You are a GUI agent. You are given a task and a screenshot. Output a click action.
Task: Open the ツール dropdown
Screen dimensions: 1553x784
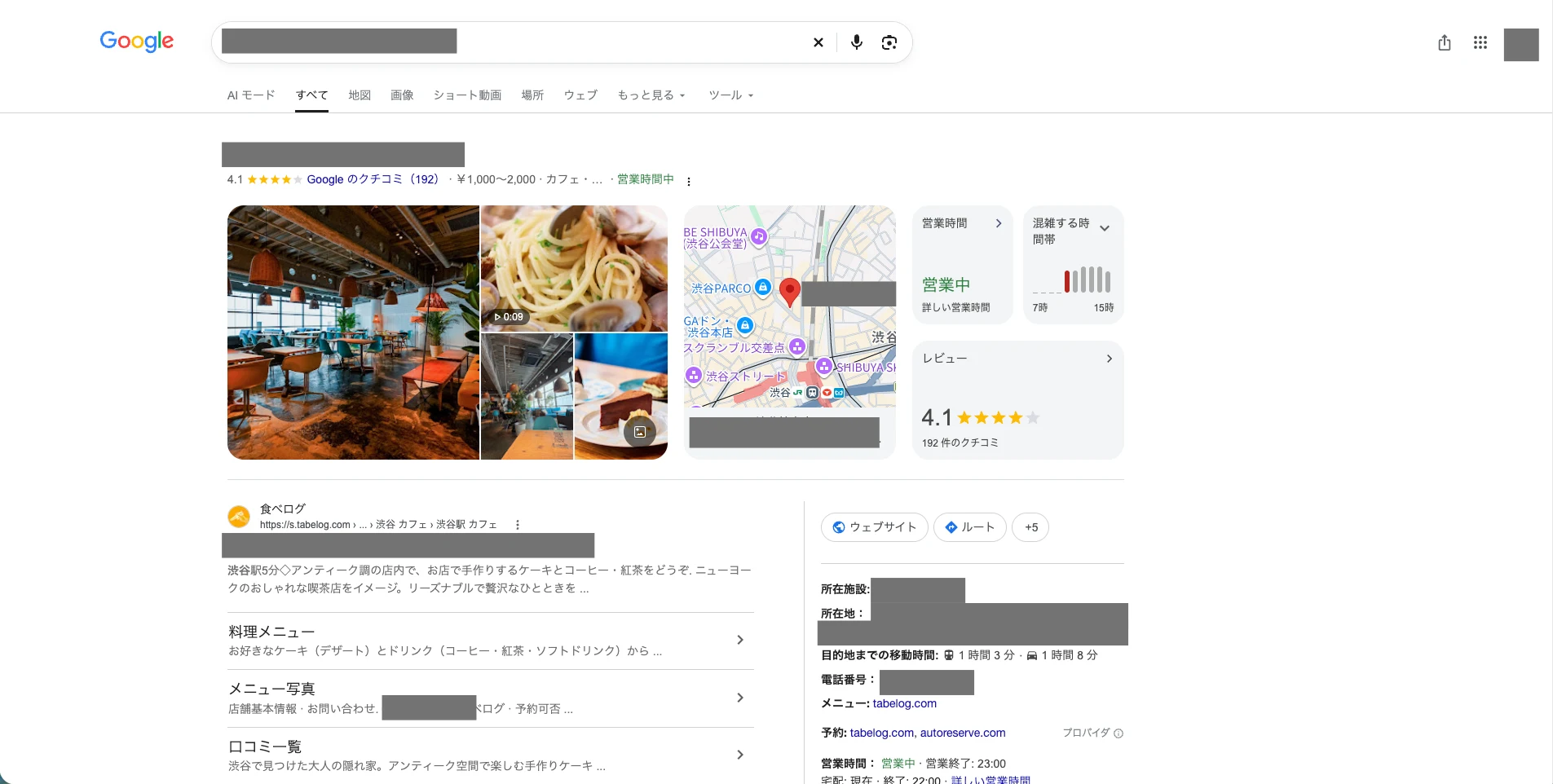click(731, 95)
